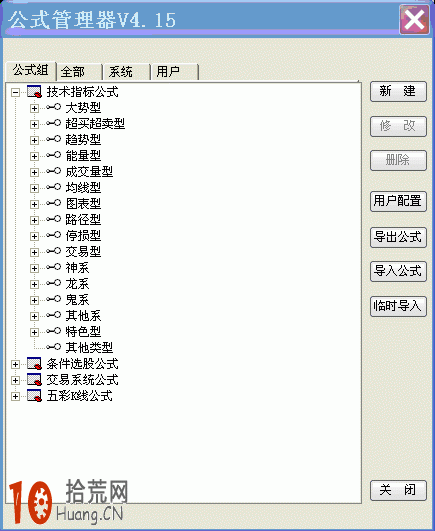Select the 五彩K线公式 label
Image resolution: width=435 pixels, height=531 pixels.
80,396
